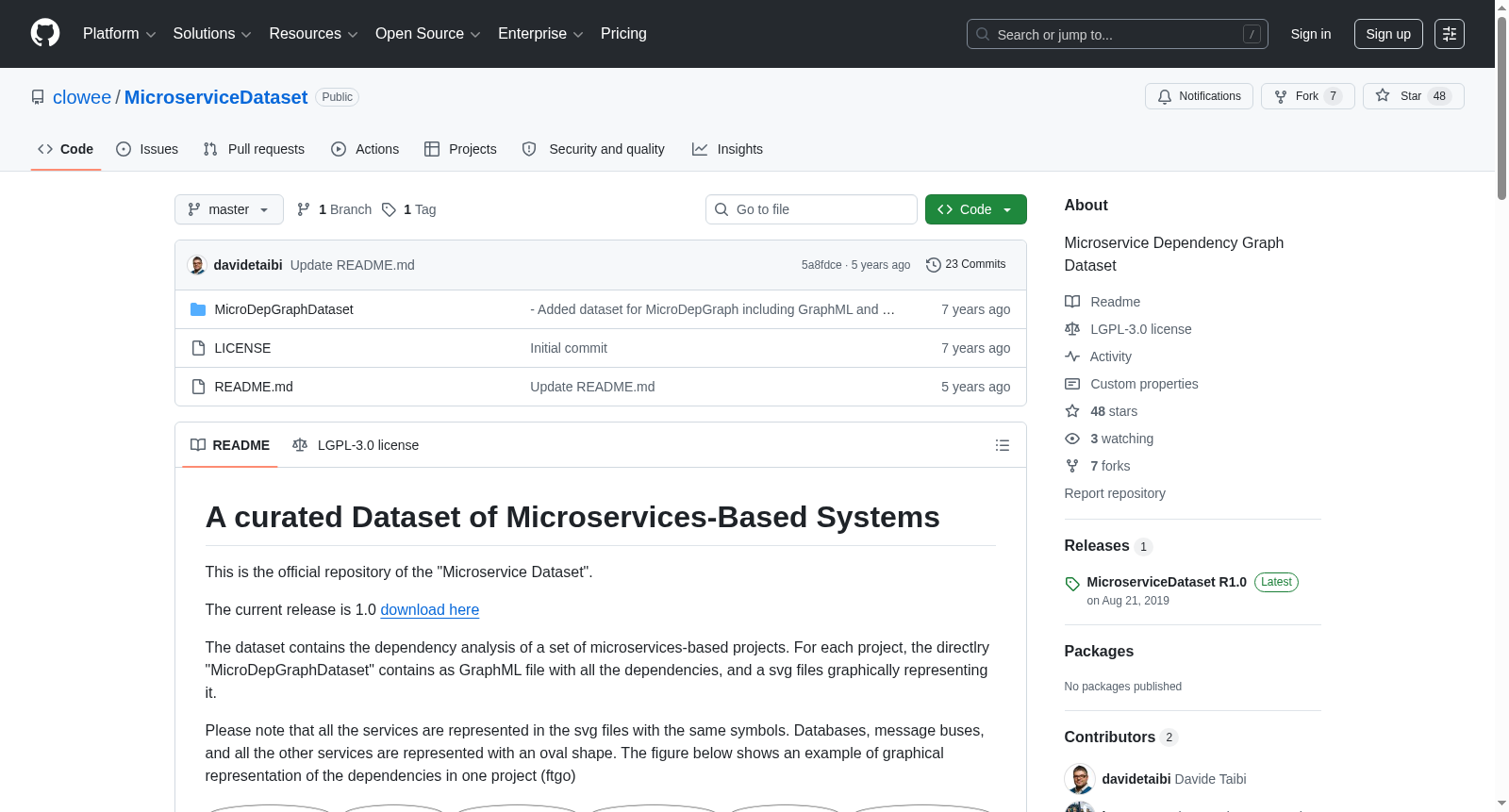The width and height of the screenshot is (1509, 812).
Task: Go to the Projects tab
Action: point(460,149)
